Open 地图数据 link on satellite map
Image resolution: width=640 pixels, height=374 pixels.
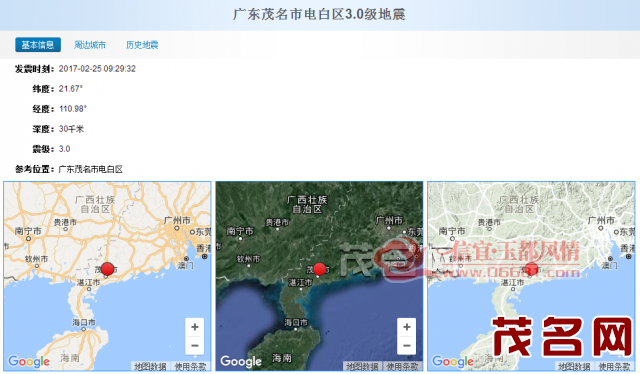point(362,366)
